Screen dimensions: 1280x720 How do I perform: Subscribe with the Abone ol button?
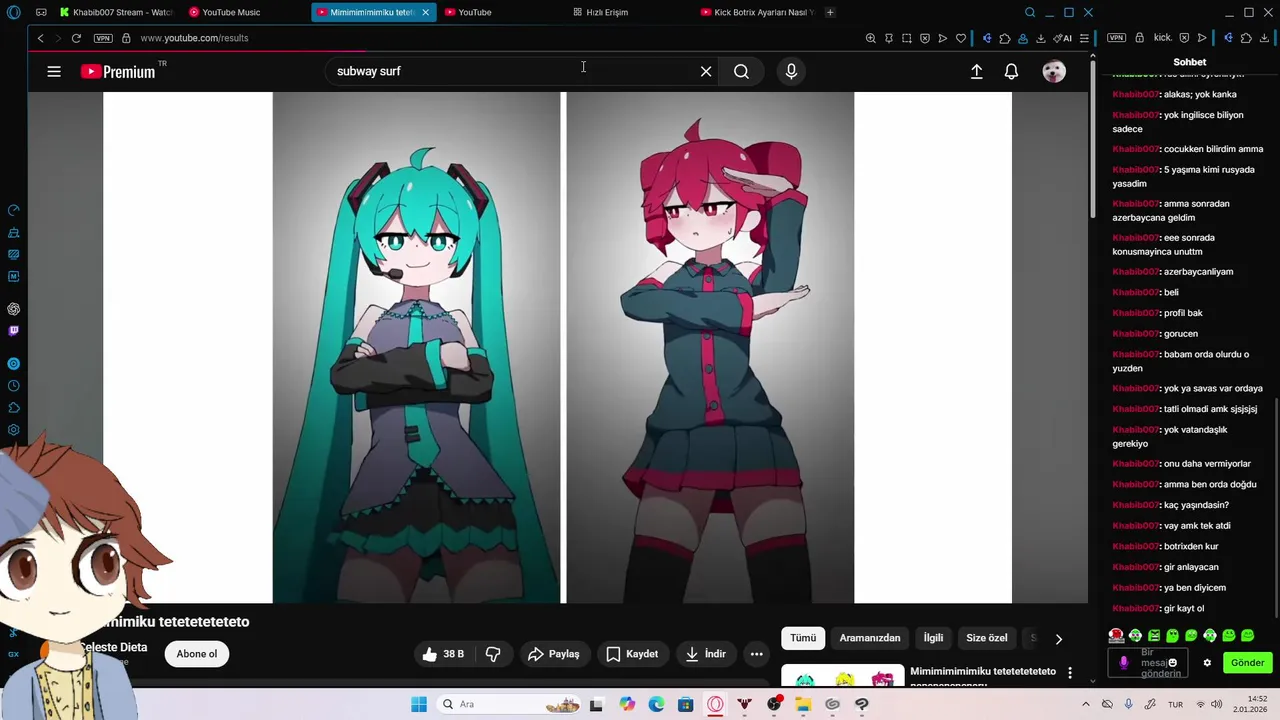point(197,654)
